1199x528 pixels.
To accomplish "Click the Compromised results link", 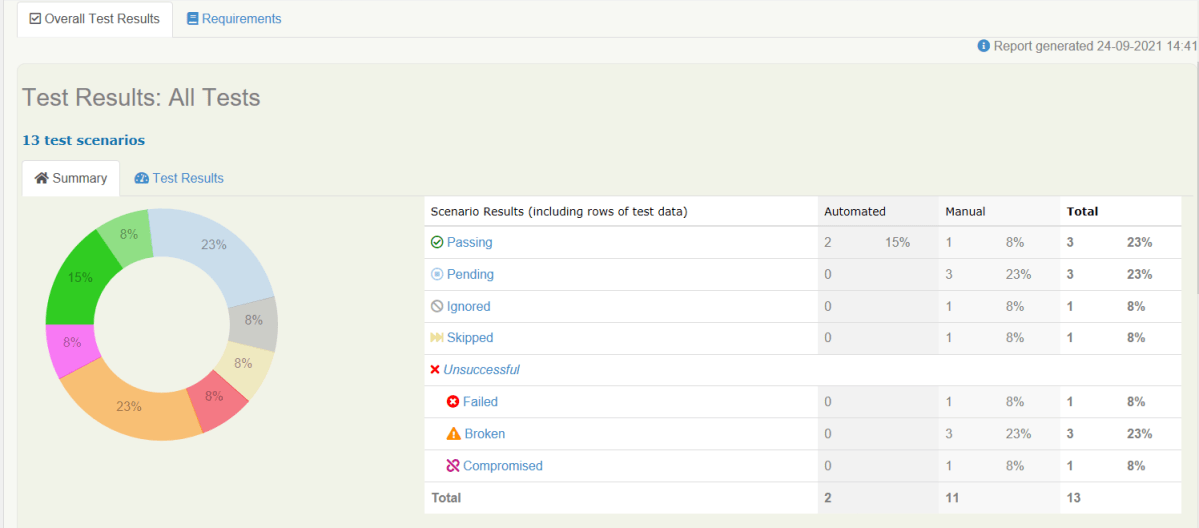I will click(x=502, y=466).
